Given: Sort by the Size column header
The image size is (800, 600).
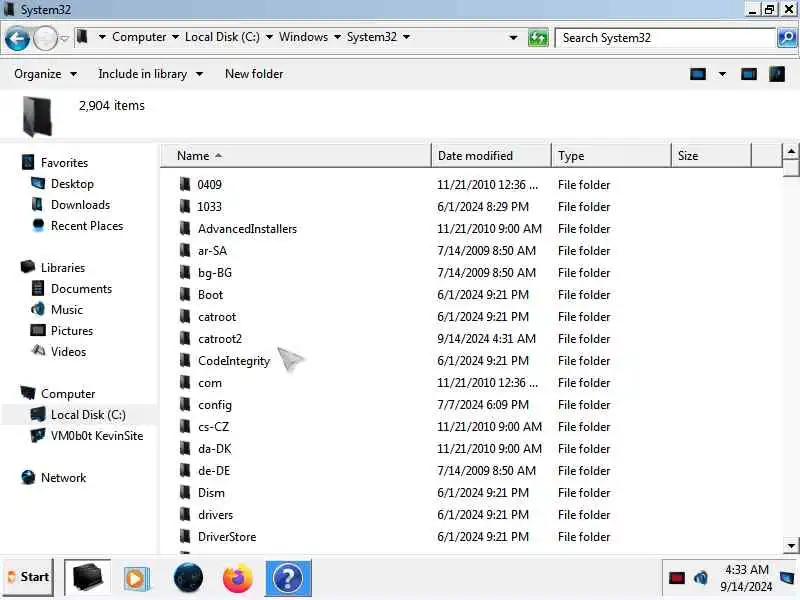Looking at the screenshot, I should pos(711,156).
